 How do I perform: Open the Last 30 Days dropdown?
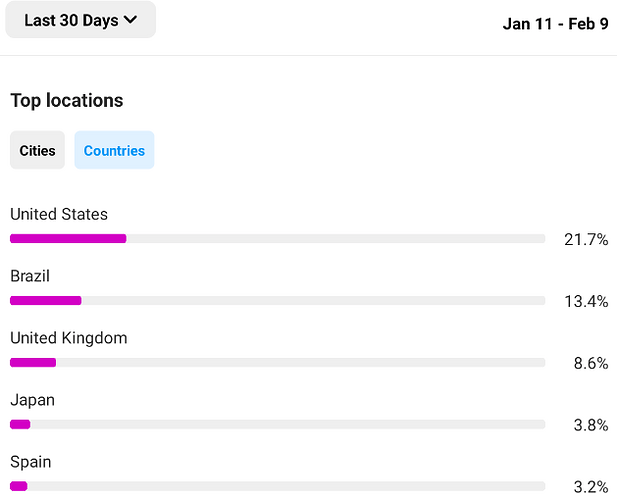[x=81, y=20]
